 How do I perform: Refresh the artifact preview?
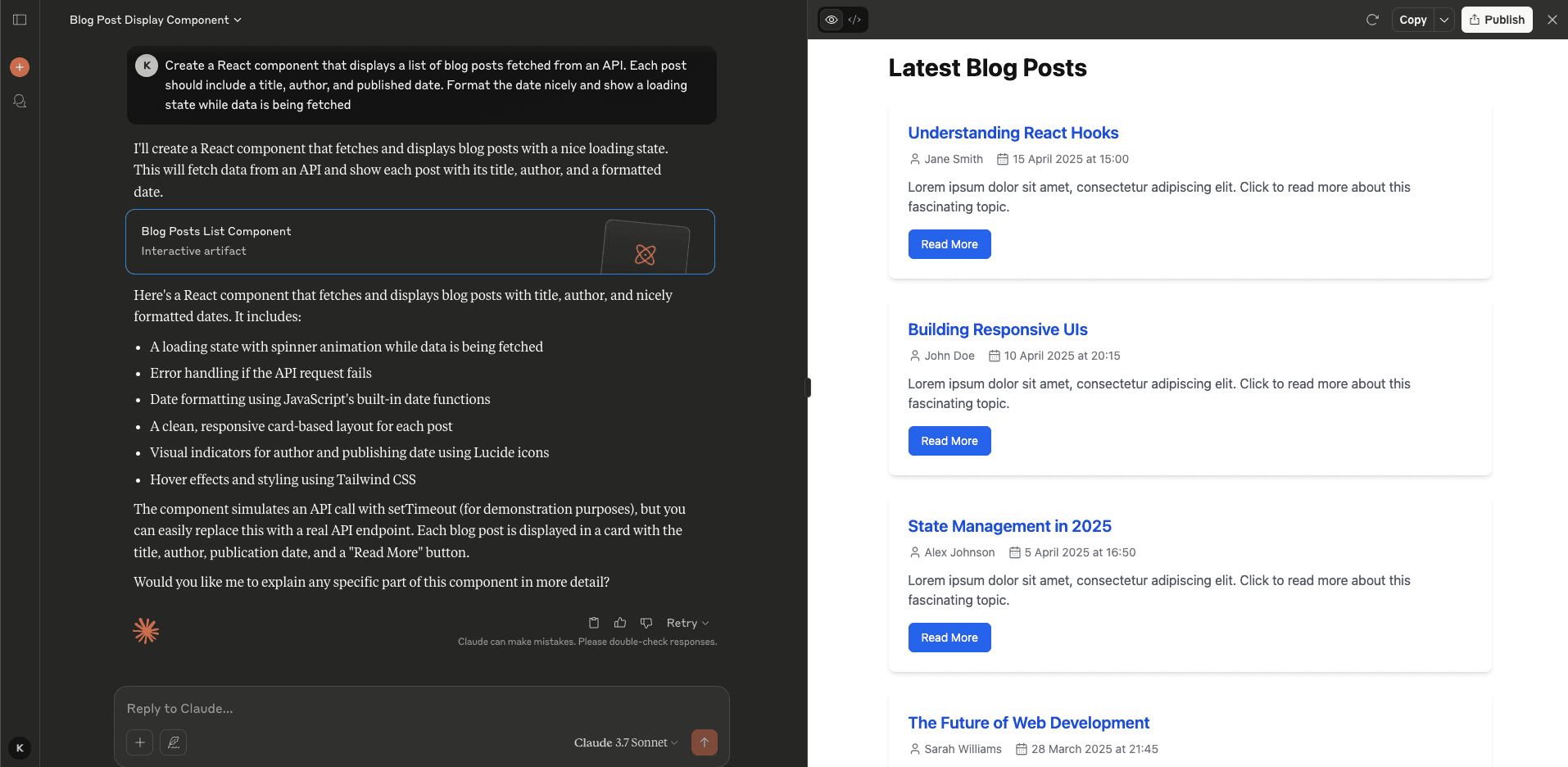[1372, 20]
